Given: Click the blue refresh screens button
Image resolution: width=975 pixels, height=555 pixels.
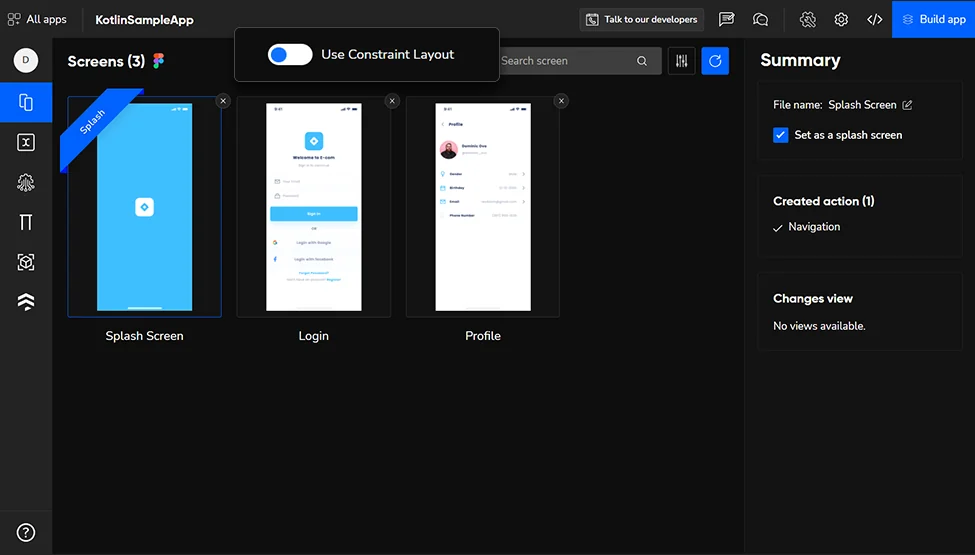Looking at the screenshot, I should click(x=715, y=61).
